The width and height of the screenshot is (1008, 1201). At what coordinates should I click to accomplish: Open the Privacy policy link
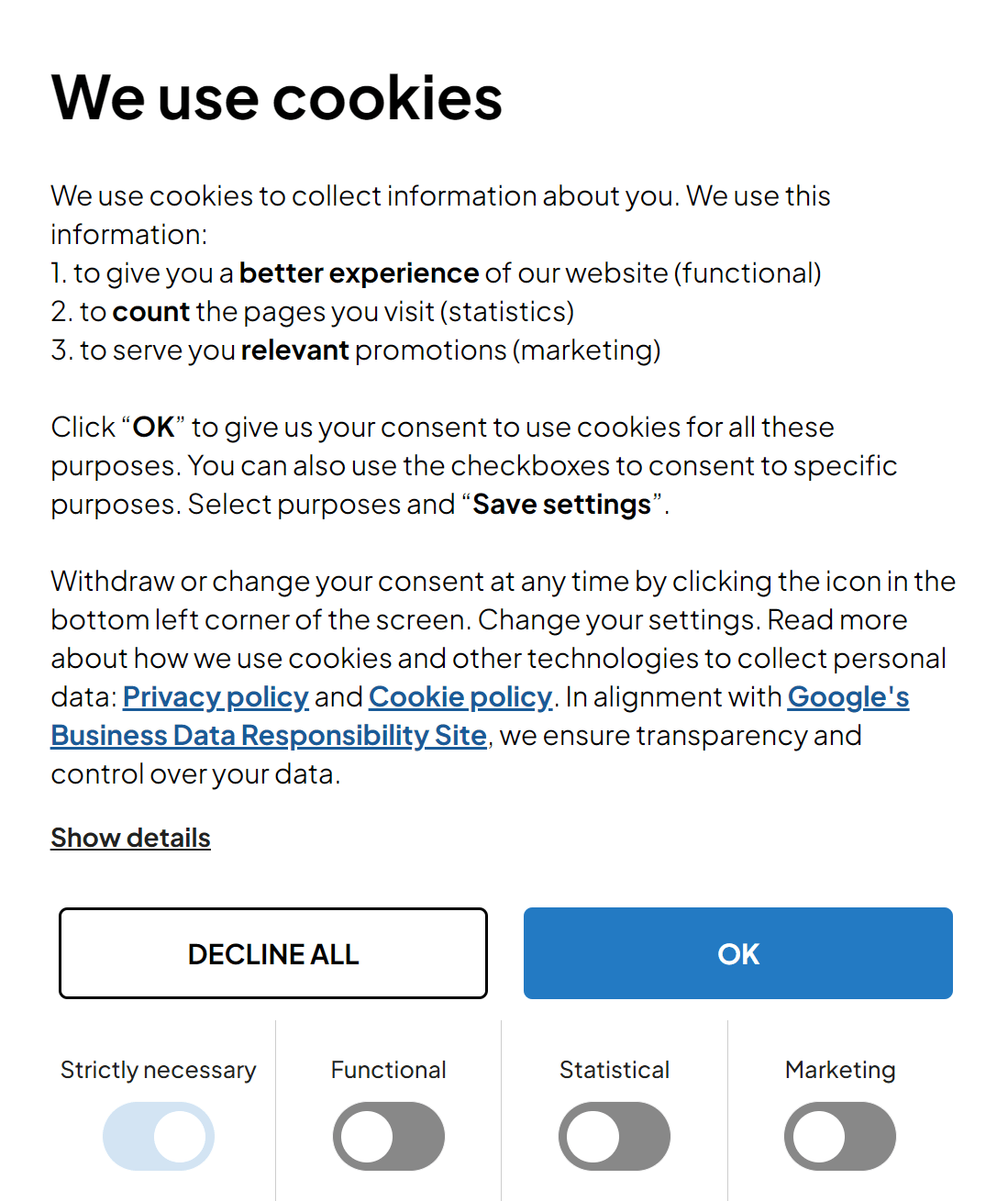[215, 696]
